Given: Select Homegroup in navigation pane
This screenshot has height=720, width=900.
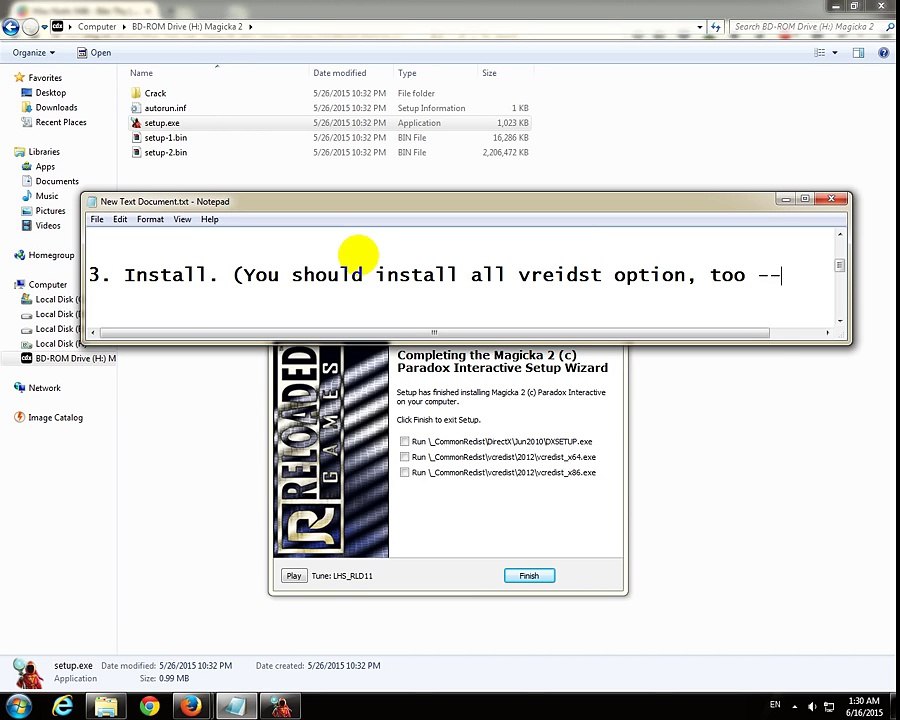Looking at the screenshot, I should pos(51,255).
